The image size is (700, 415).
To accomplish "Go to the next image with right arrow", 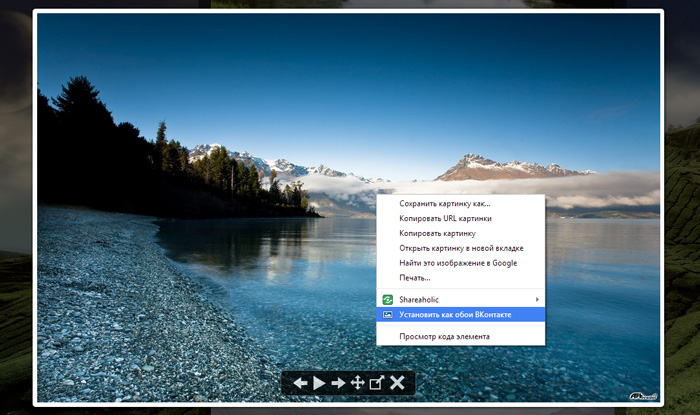I will point(338,383).
